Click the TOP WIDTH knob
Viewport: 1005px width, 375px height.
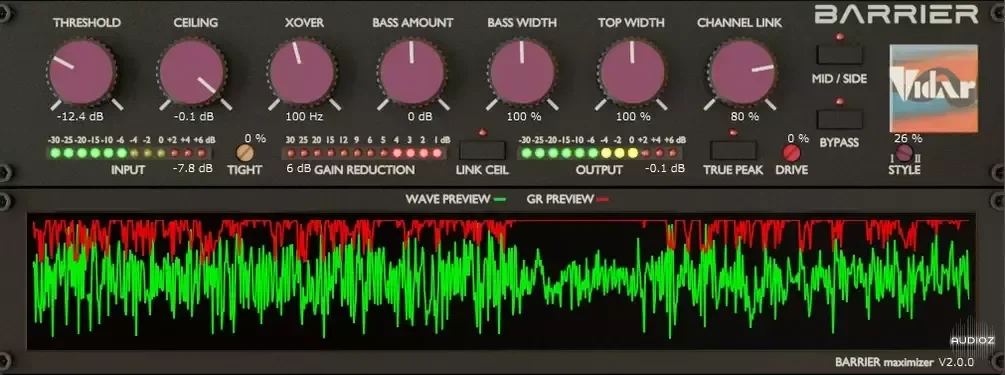coord(632,72)
